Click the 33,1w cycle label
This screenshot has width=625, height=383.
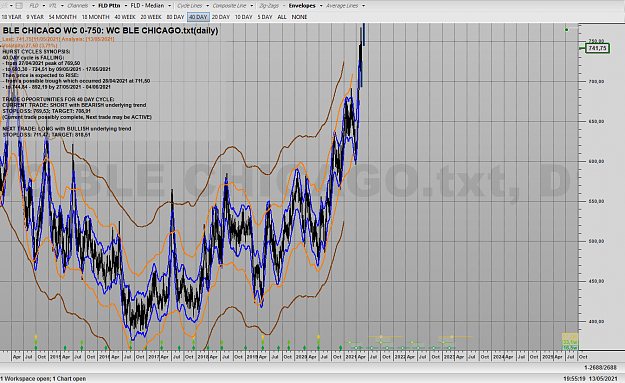tap(570, 342)
